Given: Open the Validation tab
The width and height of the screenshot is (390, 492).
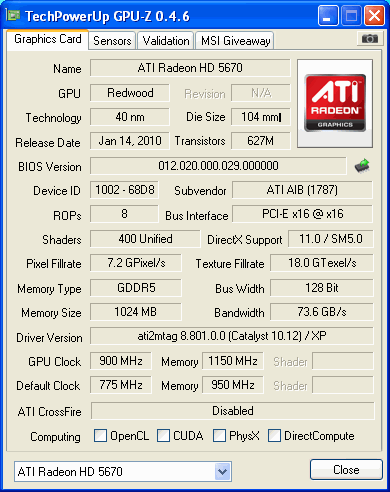Looking at the screenshot, I should [x=166, y=41].
